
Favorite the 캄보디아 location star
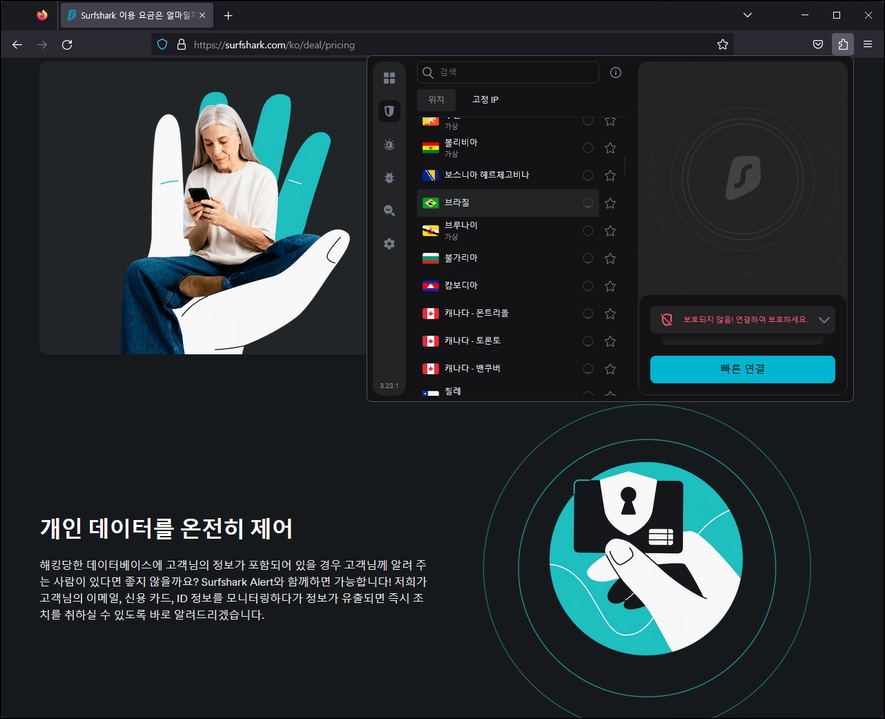[x=610, y=286]
